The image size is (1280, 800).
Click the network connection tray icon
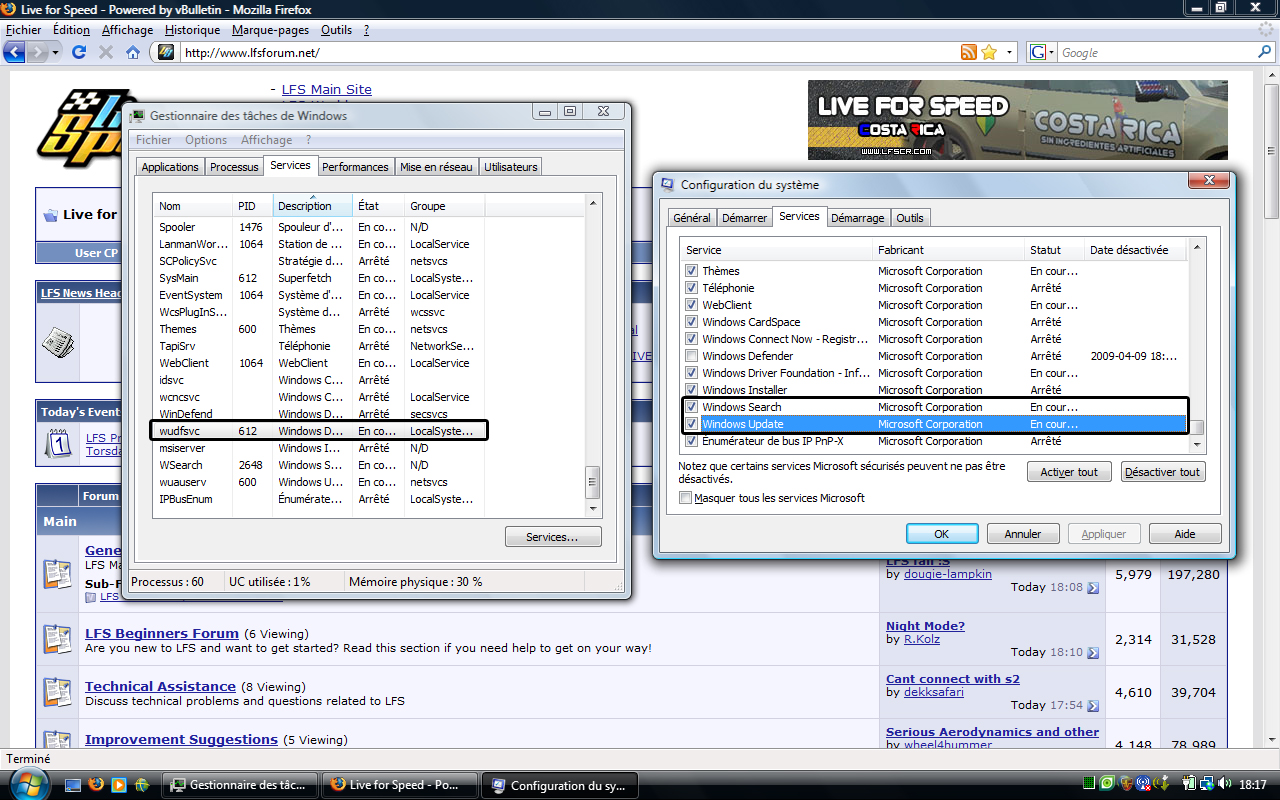[x=1208, y=785]
